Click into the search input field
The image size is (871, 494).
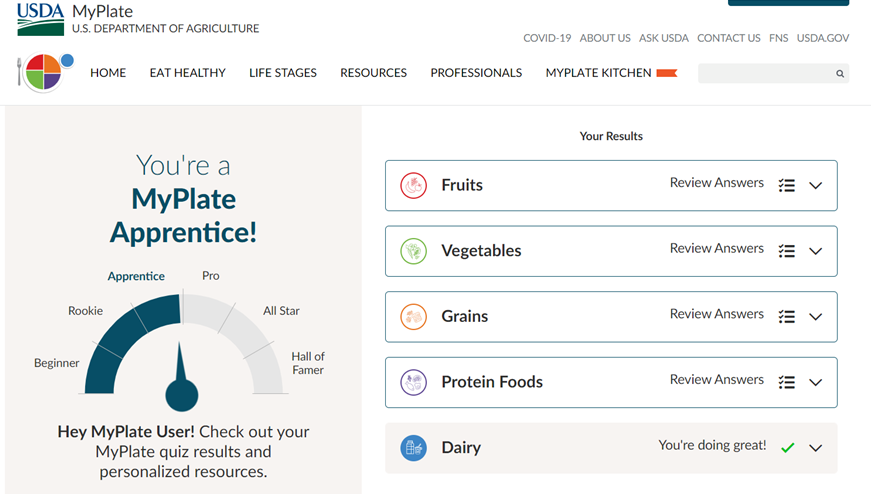pyautogui.click(x=765, y=73)
